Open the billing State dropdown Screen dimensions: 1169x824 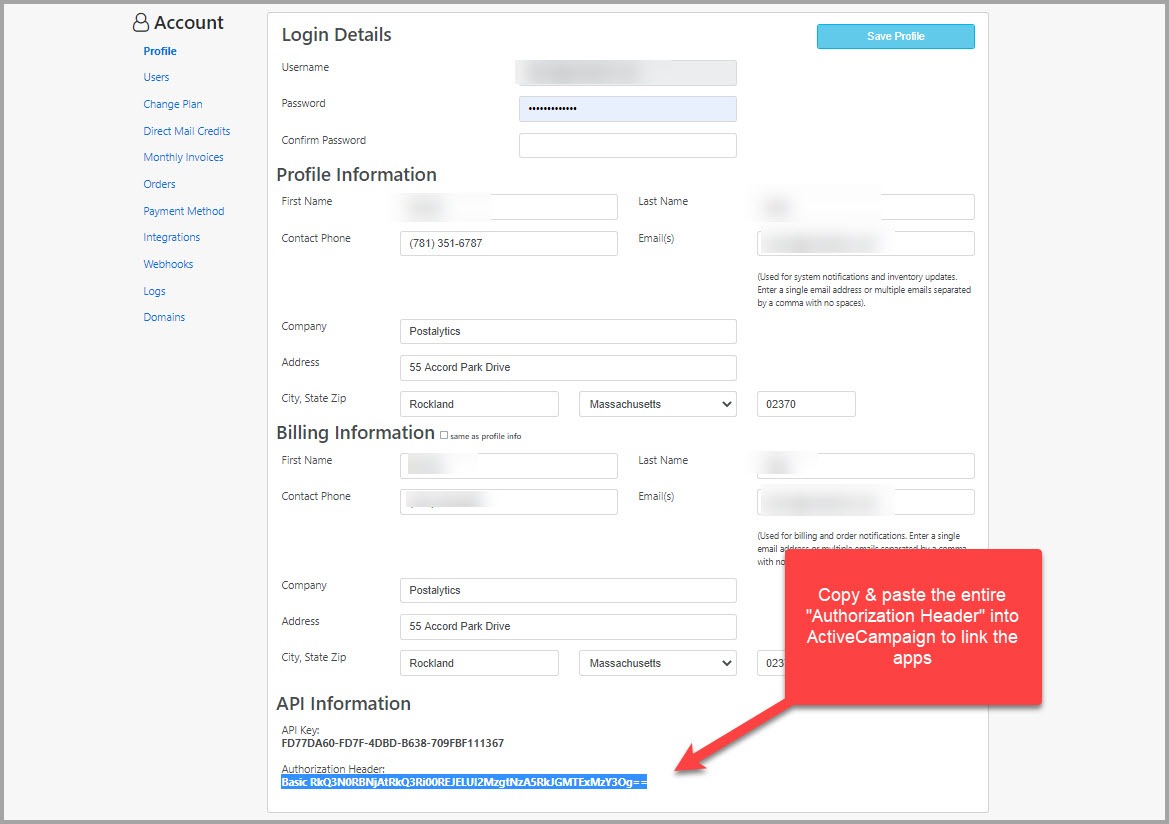[x=658, y=663]
